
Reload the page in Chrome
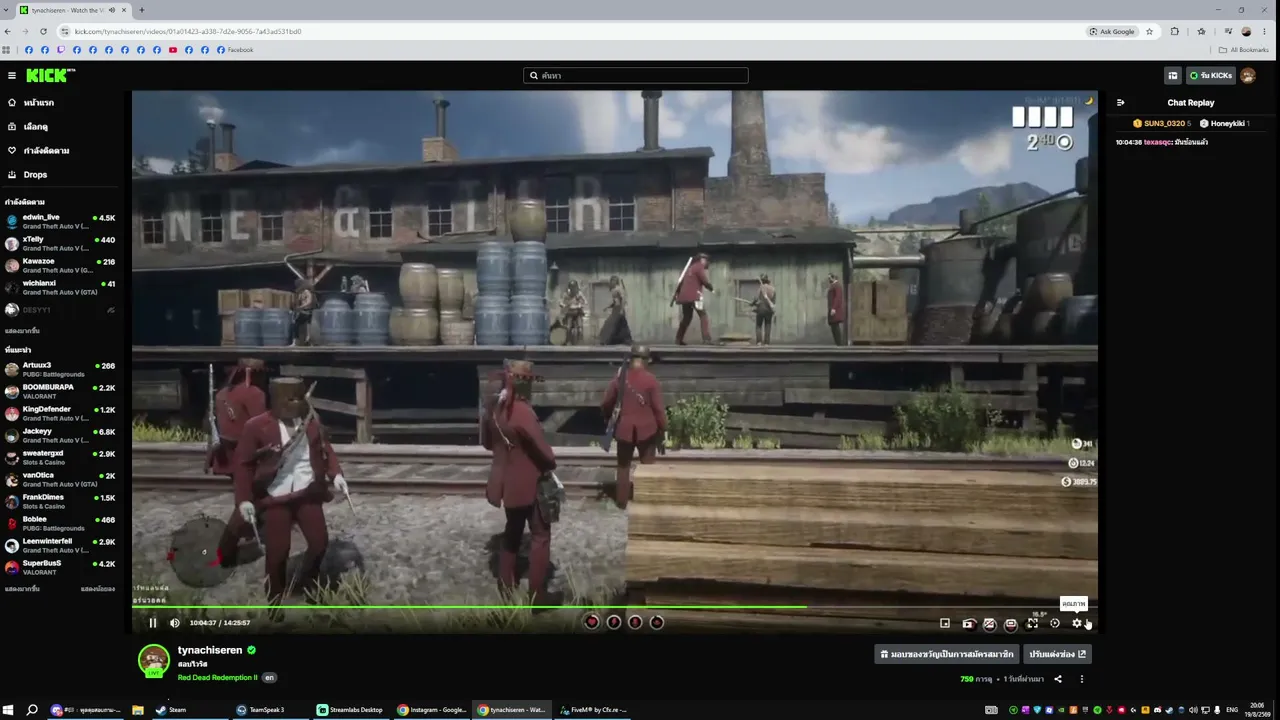pyautogui.click(x=43, y=31)
